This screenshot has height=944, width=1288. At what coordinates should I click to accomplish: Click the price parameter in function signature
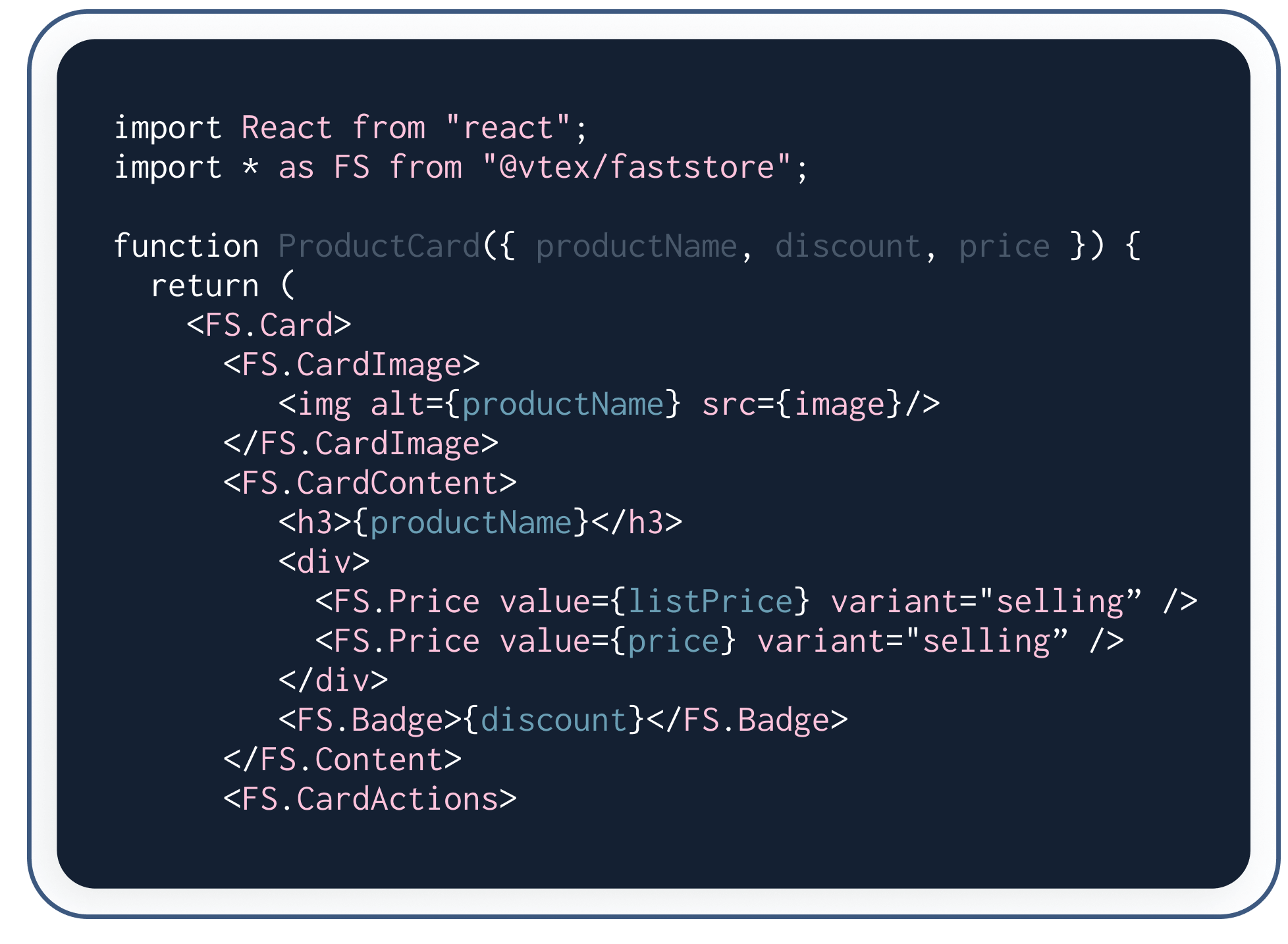tap(1004, 246)
